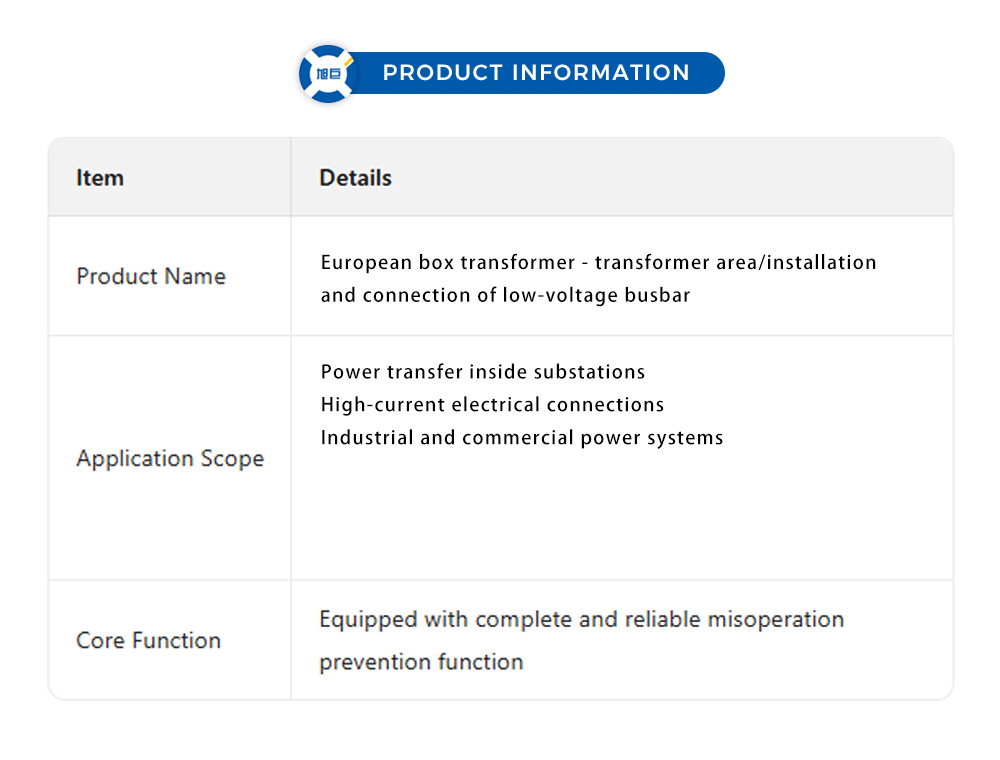The image size is (1000, 760).
Task: Click the word "misoperation"
Action: click(775, 619)
